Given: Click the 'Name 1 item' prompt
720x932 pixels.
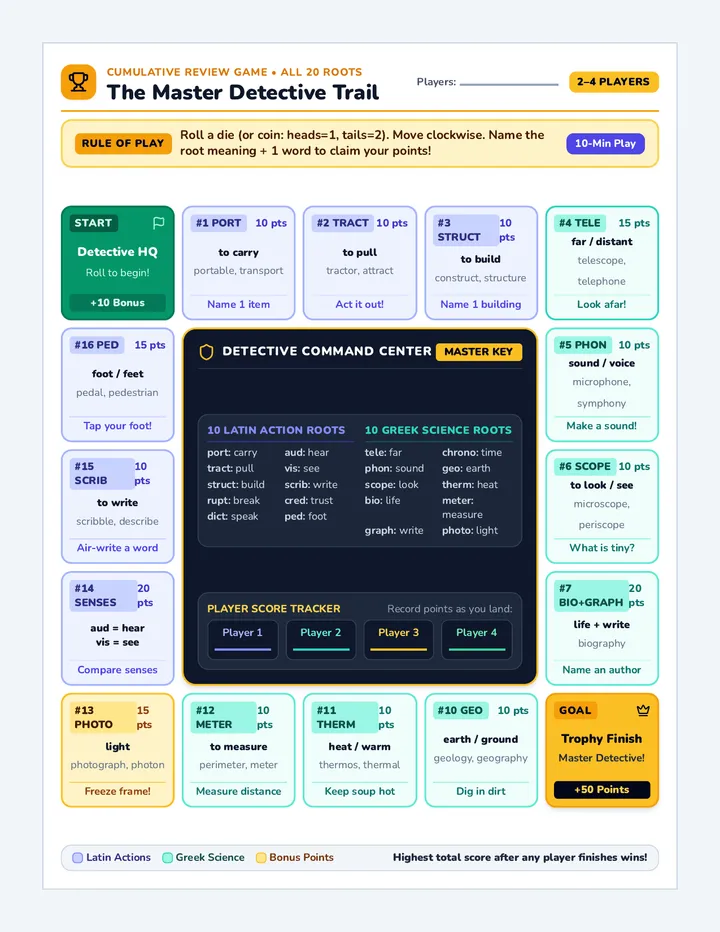Looking at the screenshot, I should (238, 304).
